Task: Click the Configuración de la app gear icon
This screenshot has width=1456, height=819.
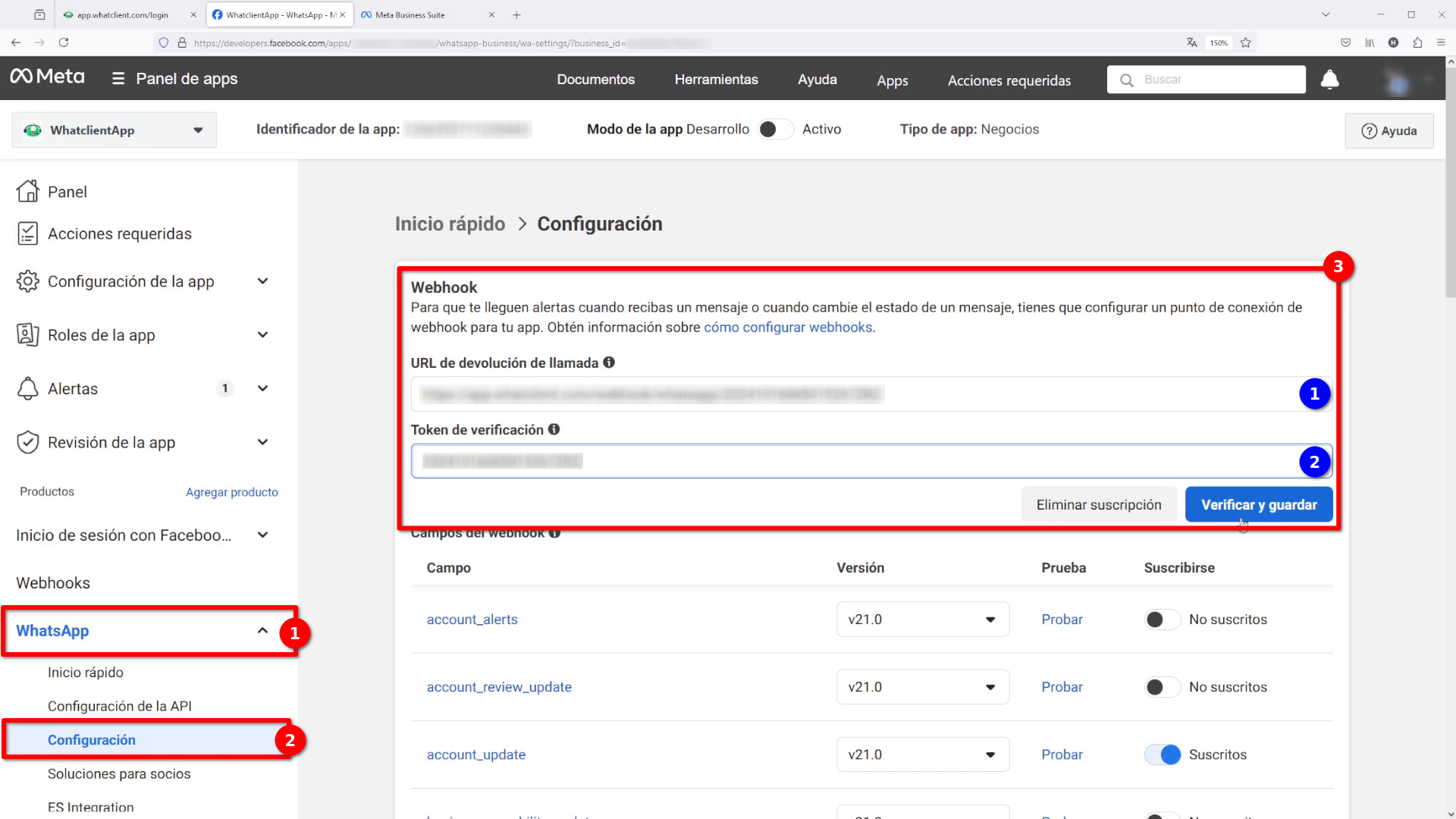Action: point(28,281)
